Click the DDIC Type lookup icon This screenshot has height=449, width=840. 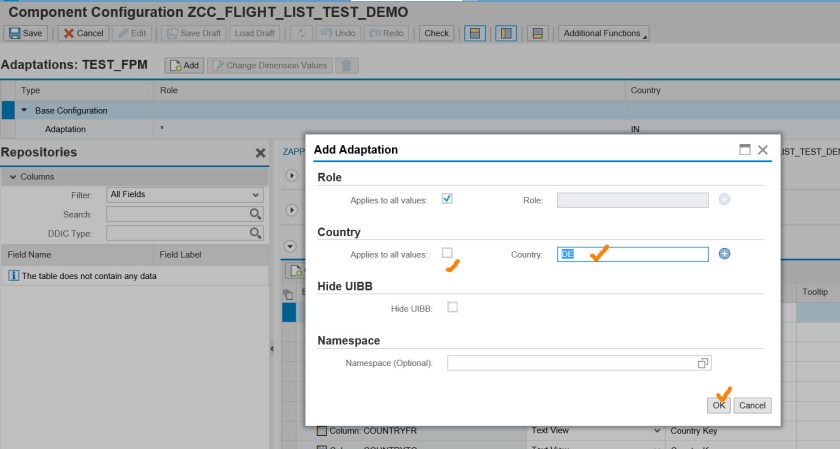pyautogui.click(x=255, y=233)
